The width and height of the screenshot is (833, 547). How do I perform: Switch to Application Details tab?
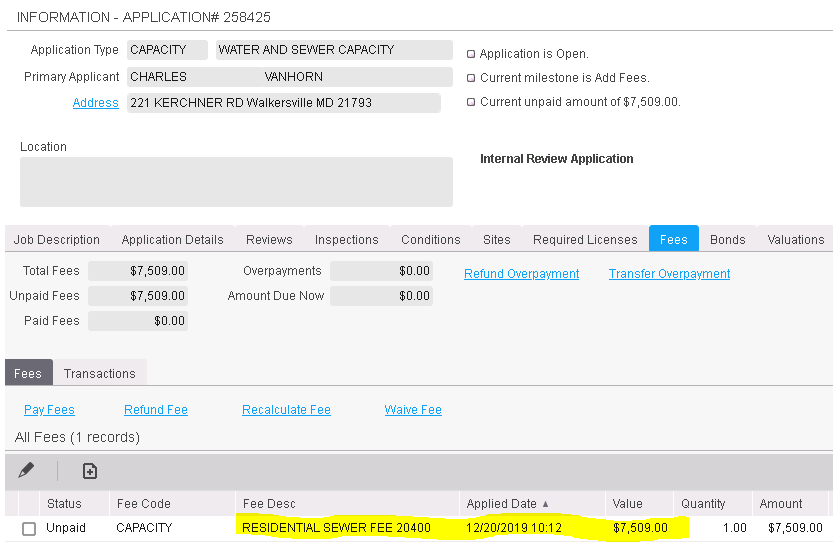173,240
